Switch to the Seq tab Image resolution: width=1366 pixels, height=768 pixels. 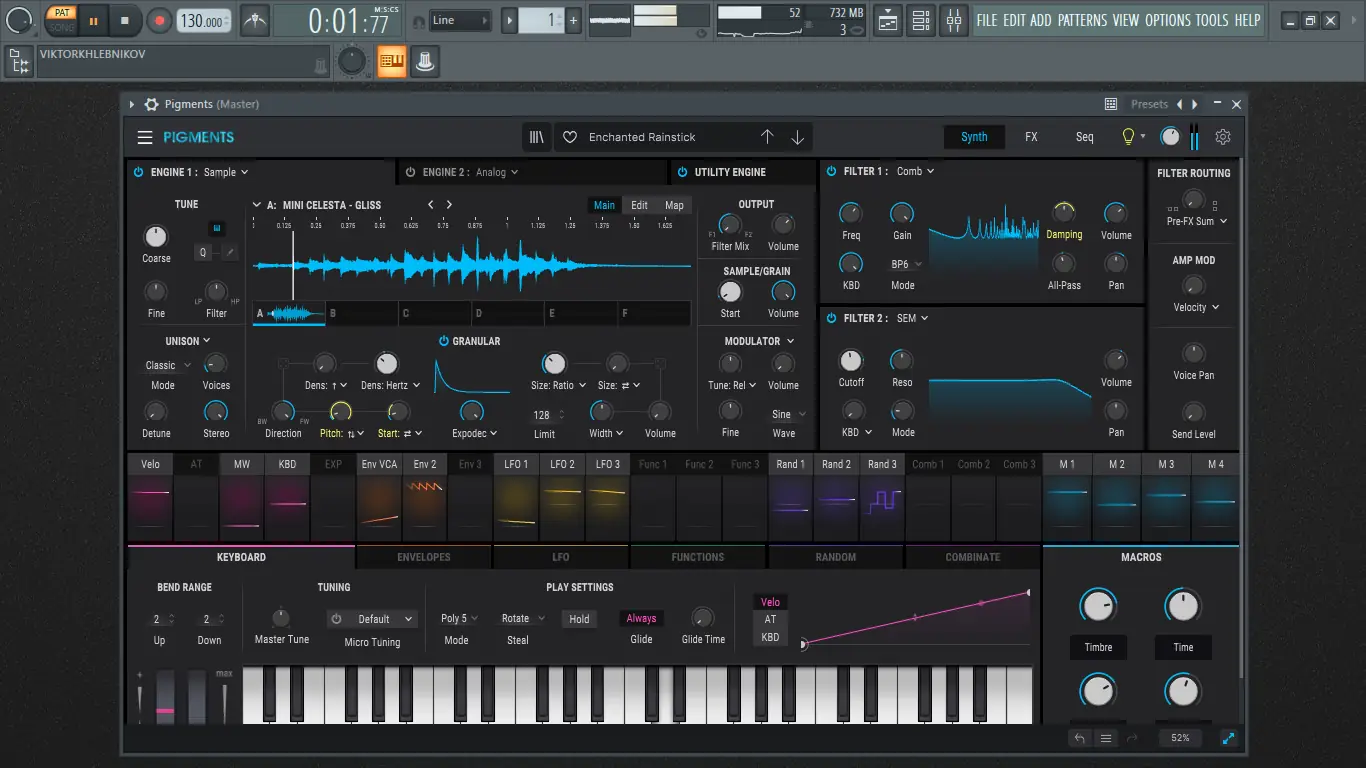(1084, 137)
